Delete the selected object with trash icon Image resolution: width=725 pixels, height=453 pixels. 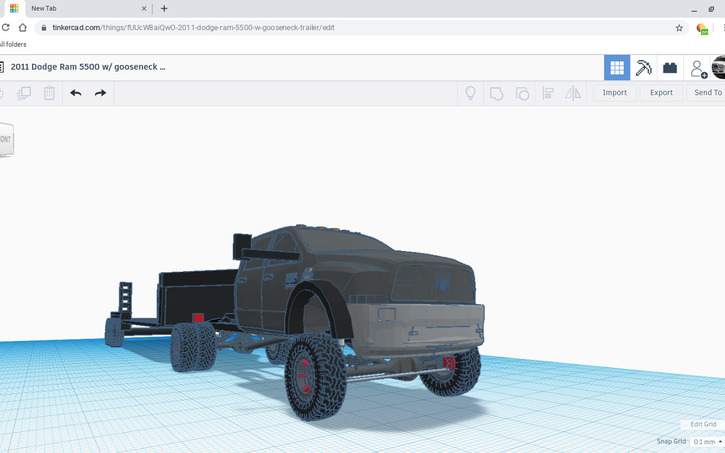click(x=49, y=93)
